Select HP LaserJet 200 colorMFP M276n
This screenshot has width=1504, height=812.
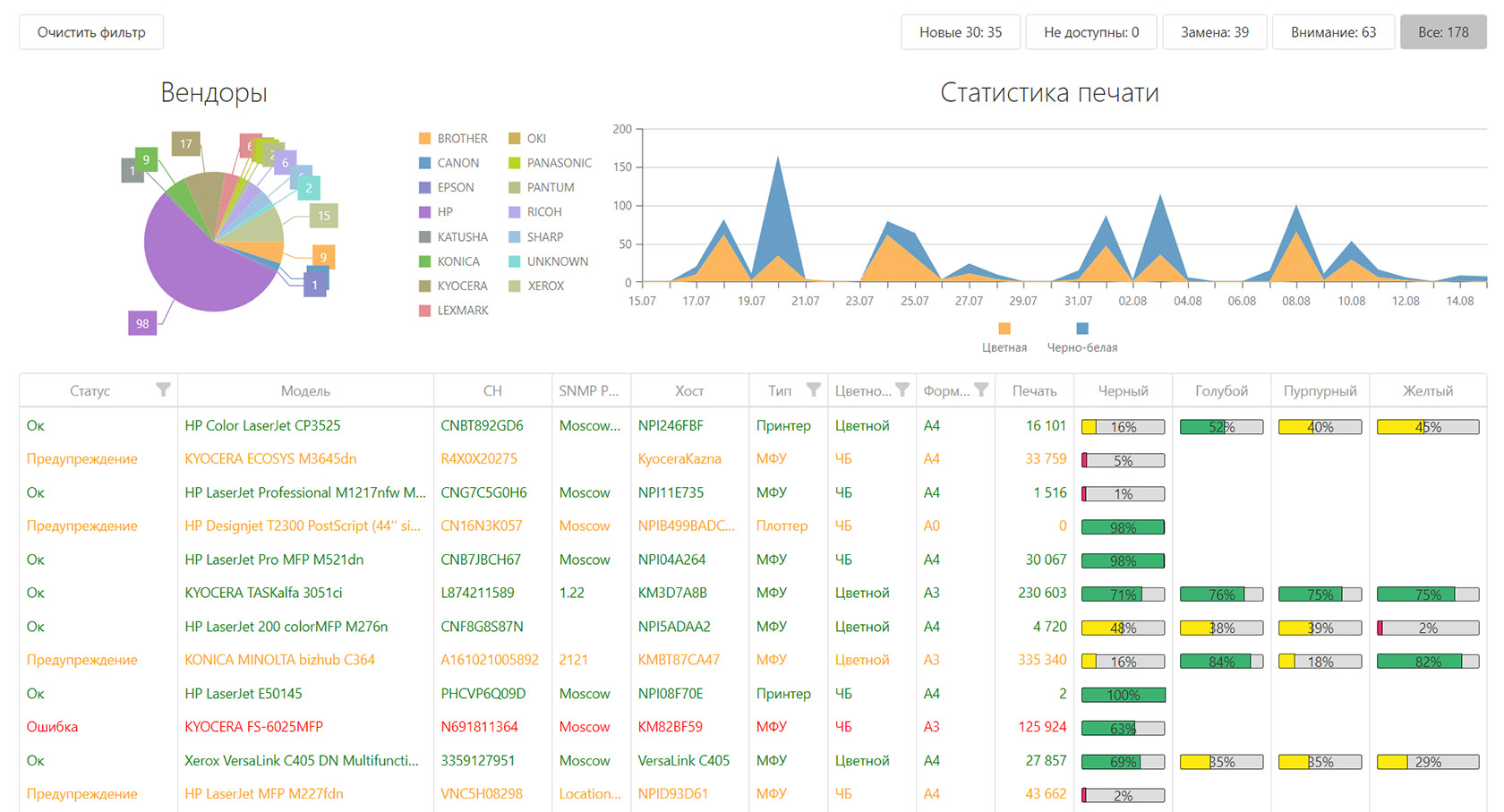[286, 627]
